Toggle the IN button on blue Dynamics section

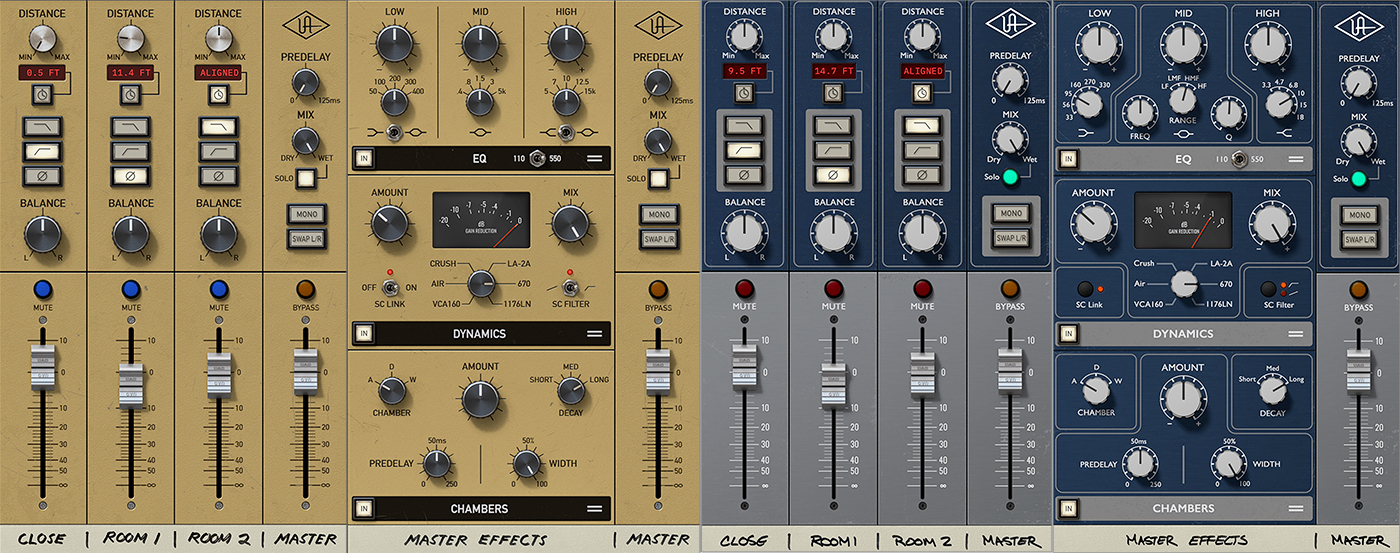1069,333
